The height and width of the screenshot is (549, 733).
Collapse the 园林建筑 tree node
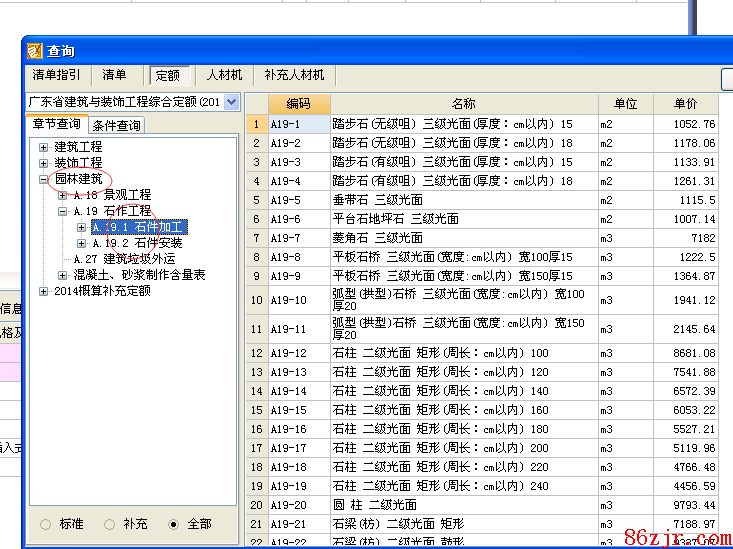pyautogui.click(x=43, y=180)
